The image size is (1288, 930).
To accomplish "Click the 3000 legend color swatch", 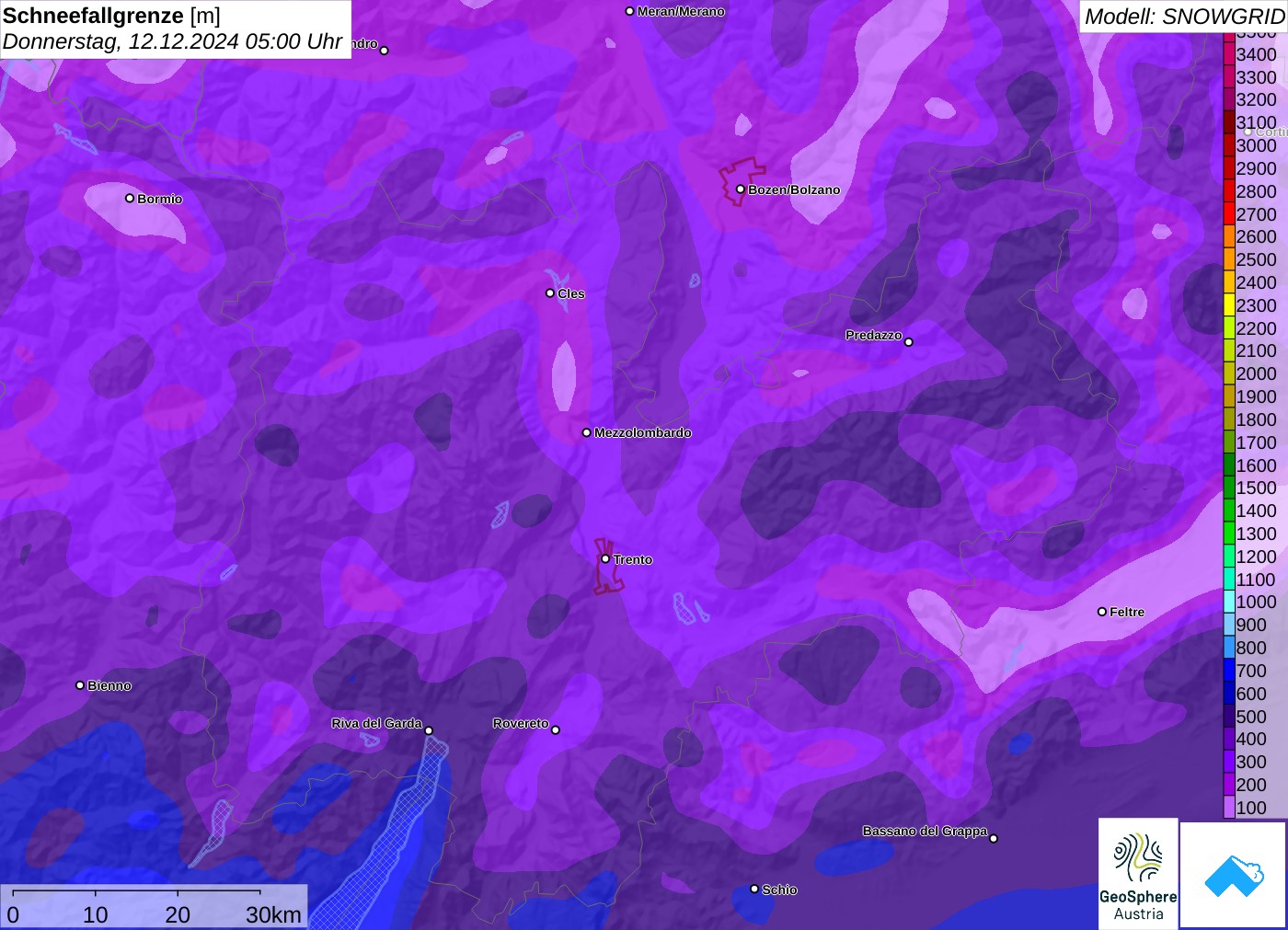I will [1229, 145].
